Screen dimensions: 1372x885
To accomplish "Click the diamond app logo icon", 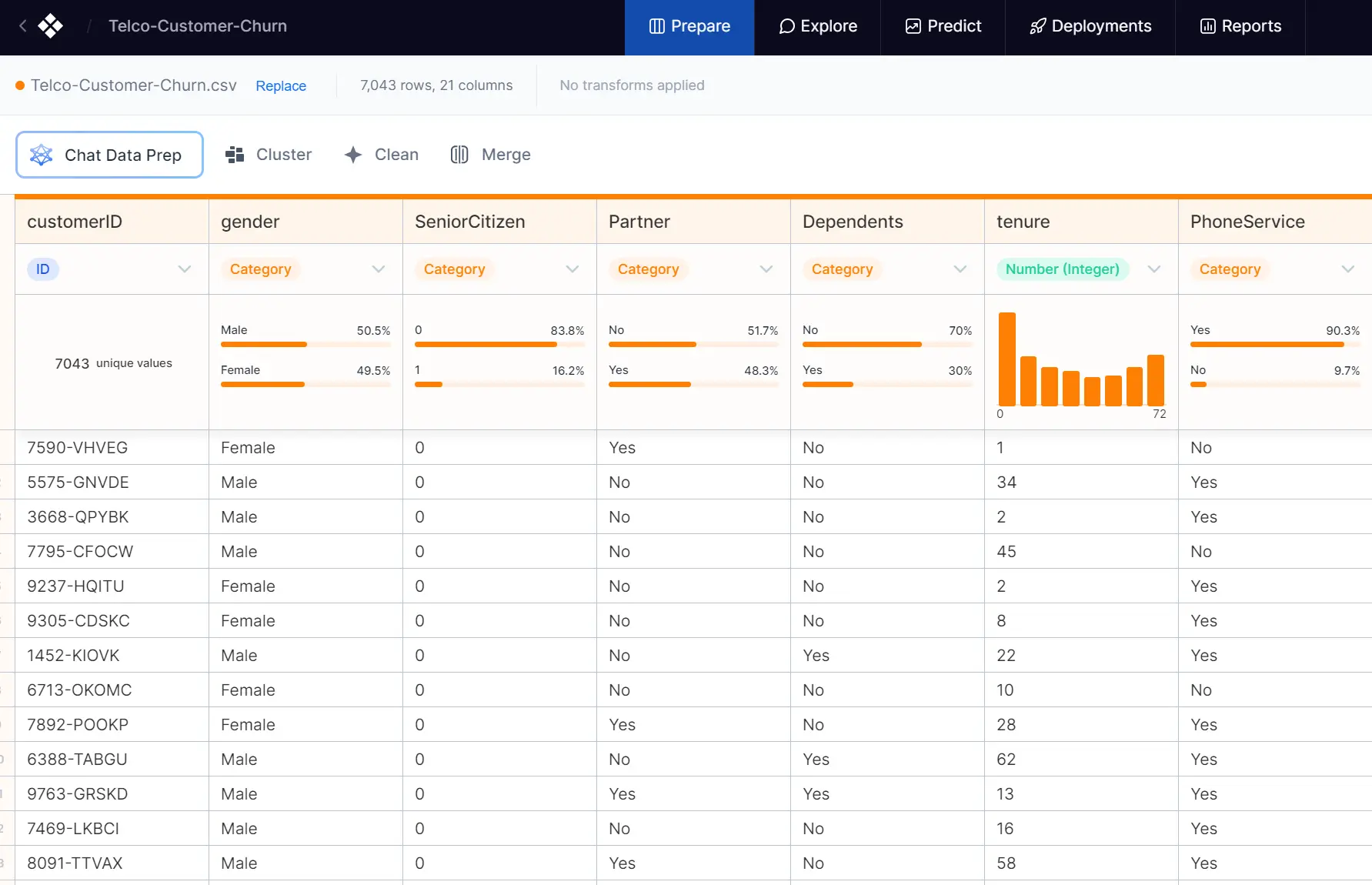I will tap(51, 26).
